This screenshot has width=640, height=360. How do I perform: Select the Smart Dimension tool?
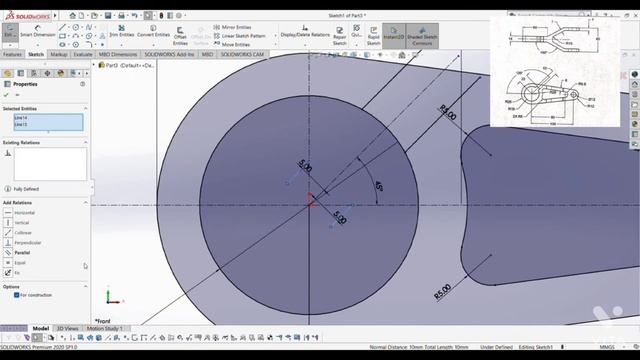coord(38,31)
